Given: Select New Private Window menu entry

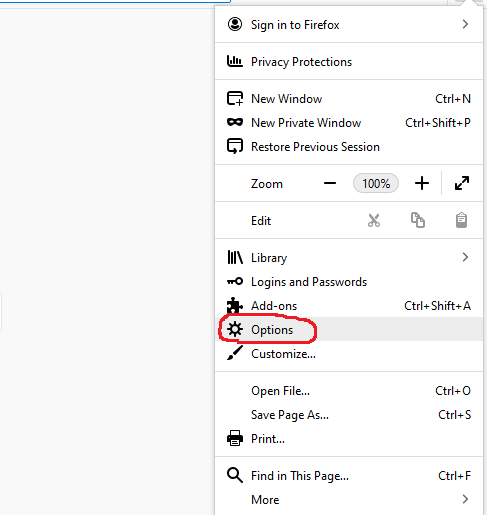Looking at the screenshot, I should click(x=349, y=123).
